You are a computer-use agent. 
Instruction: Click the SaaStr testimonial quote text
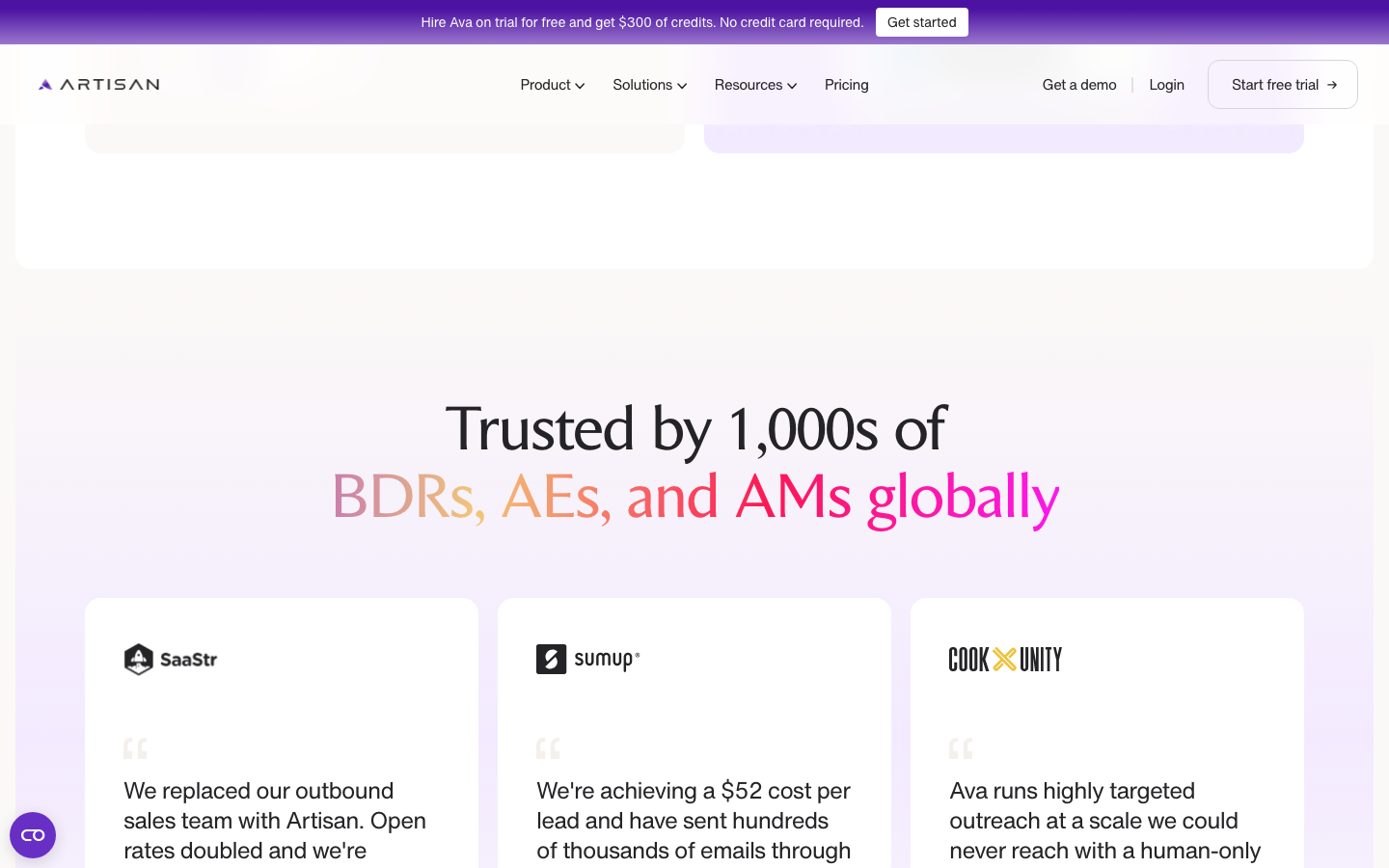275,821
